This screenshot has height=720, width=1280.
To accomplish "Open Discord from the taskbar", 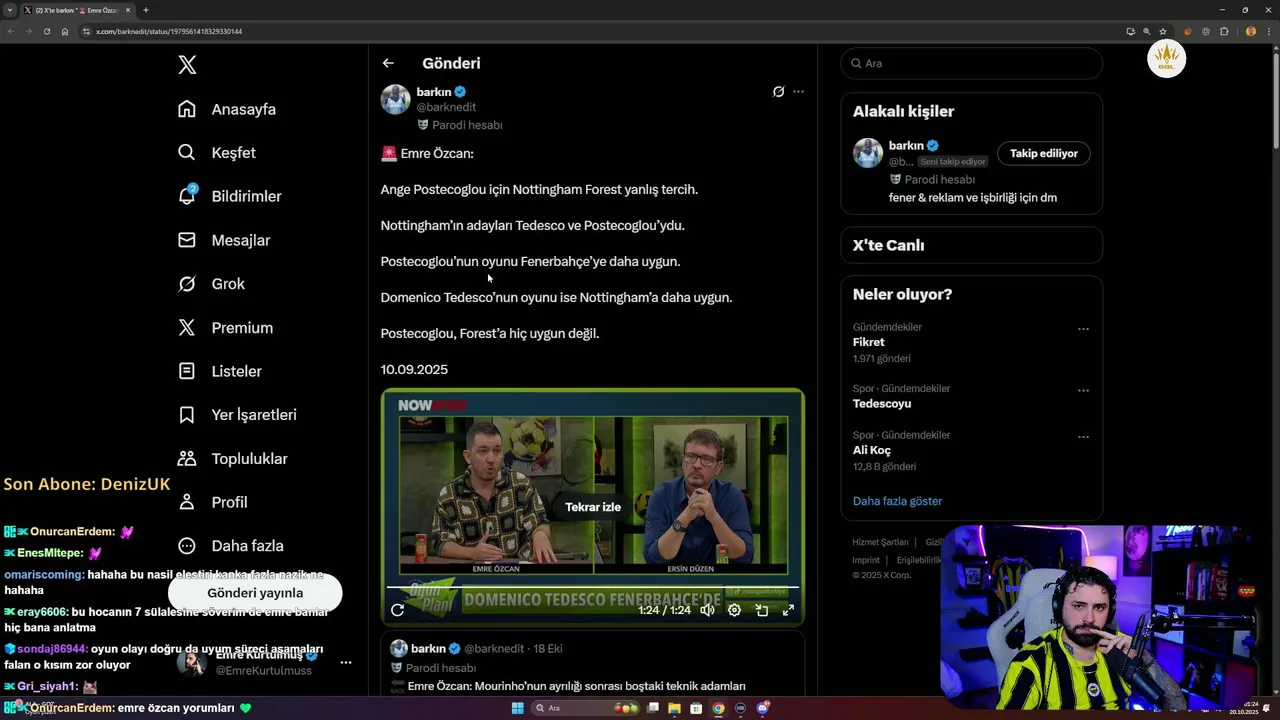I will [763, 708].
